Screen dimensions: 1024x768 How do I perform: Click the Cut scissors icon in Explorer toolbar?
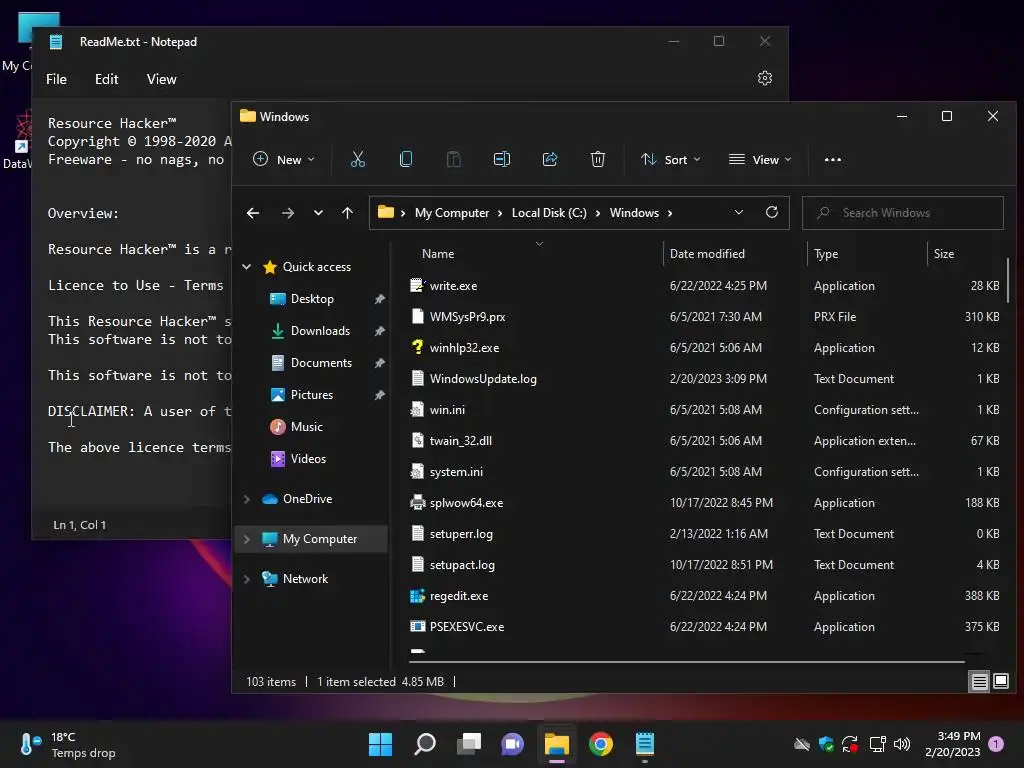coord(357,159)
